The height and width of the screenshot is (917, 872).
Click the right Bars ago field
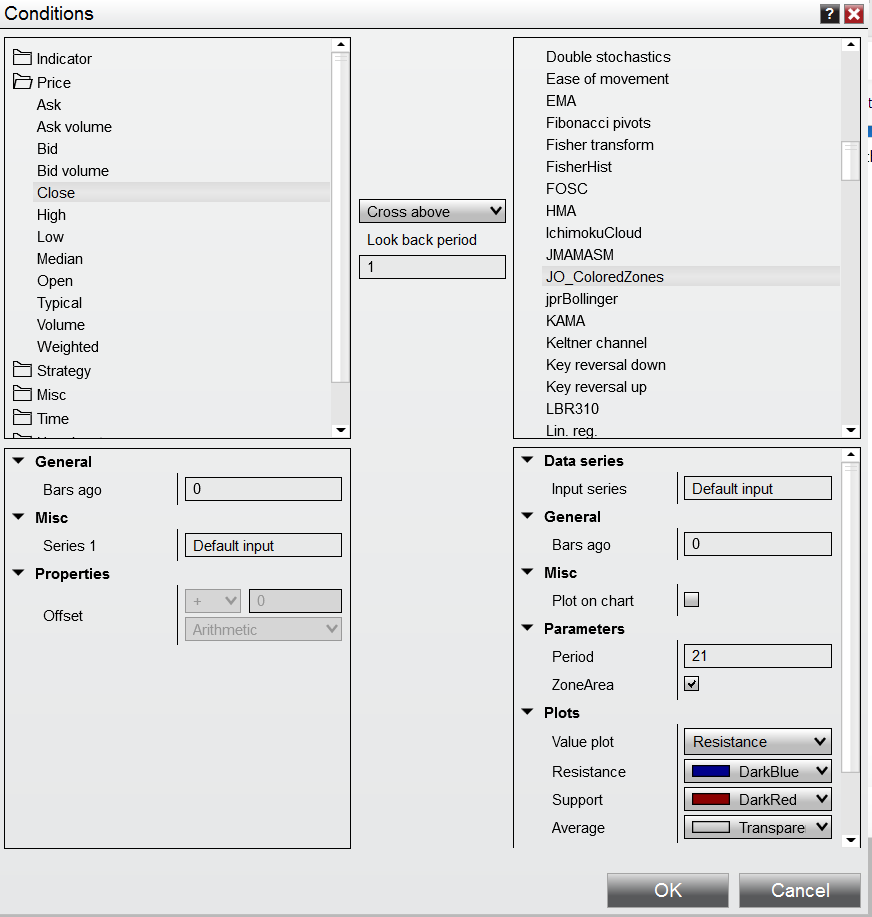[757, 544]
